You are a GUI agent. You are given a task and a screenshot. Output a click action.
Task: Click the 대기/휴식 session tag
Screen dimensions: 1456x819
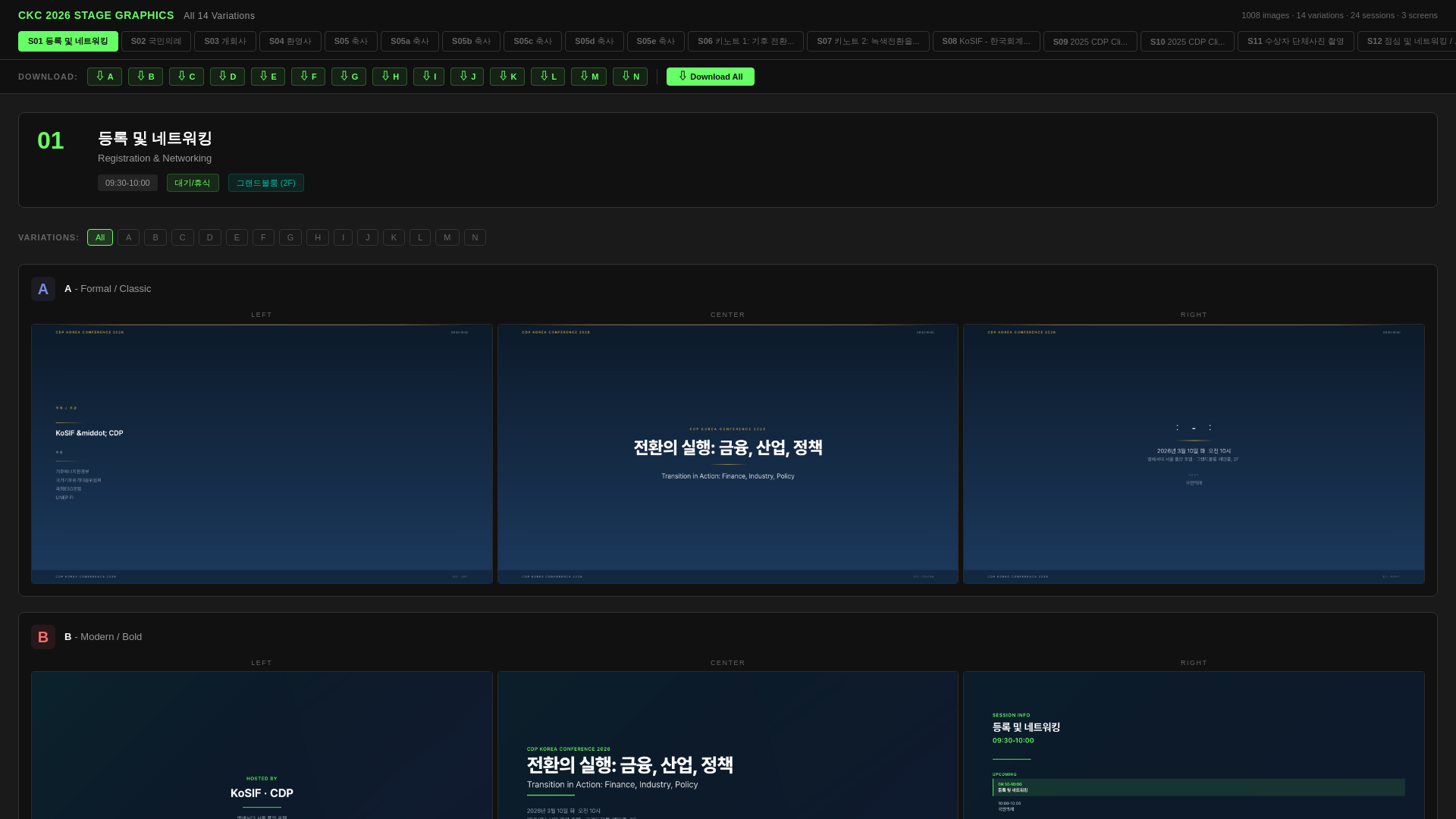coord(193,183)
